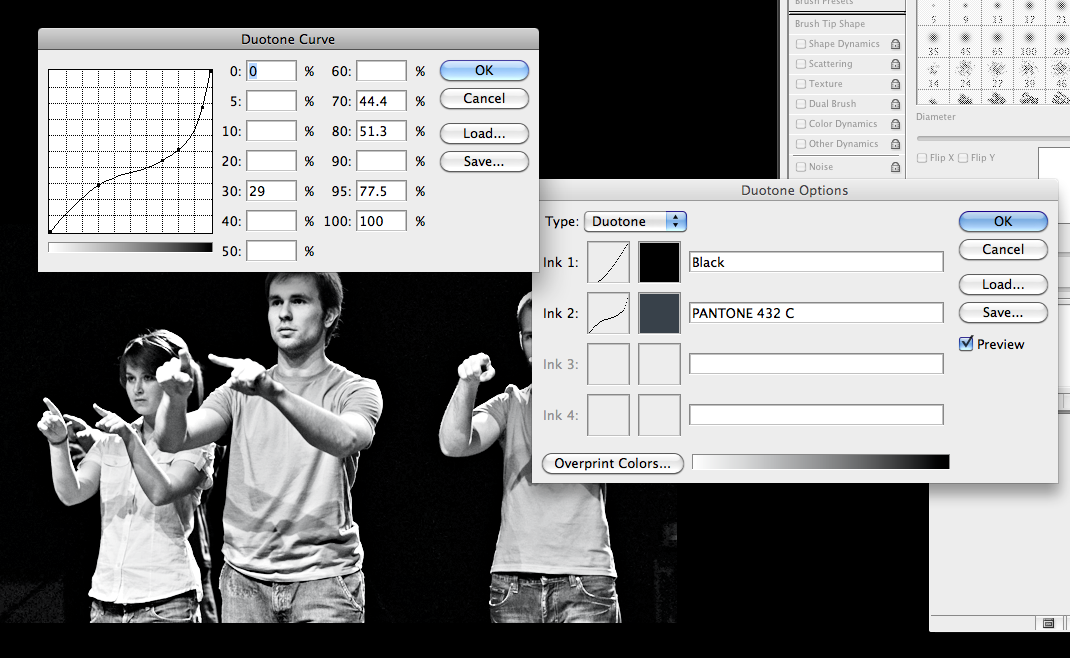
Task: Select the spatter 39 brush tip
Action: (x=1028, y=74)
